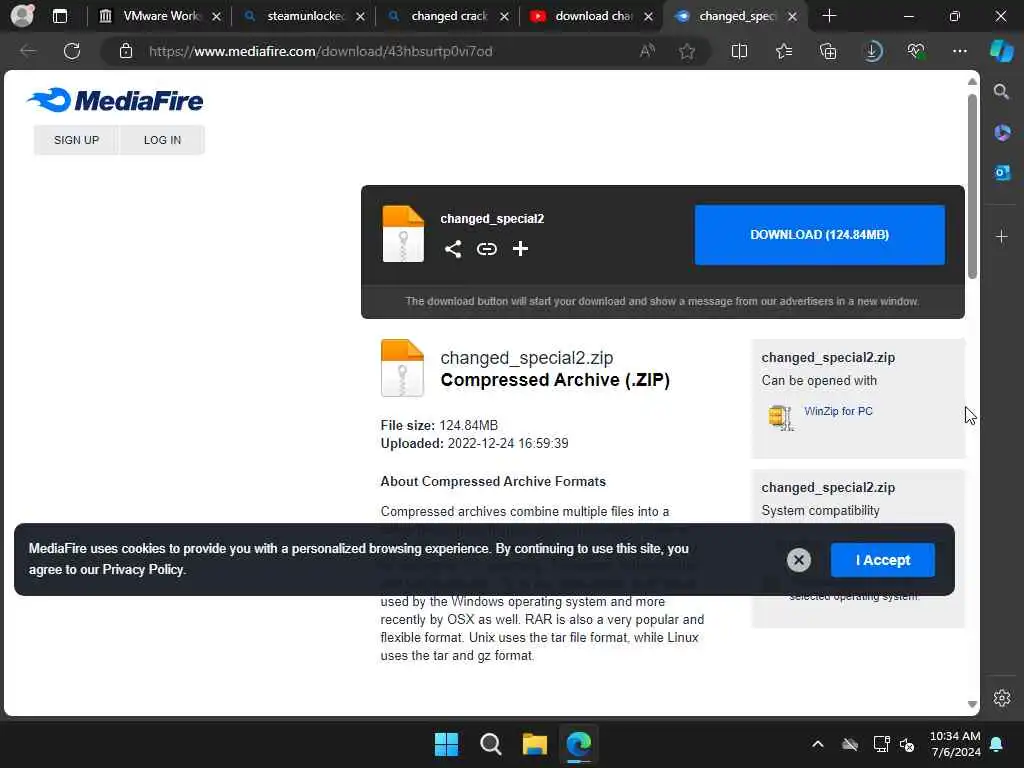The width and height of the screenshot is (1024, 768).
Task: Click the sidebar search icon
Action: pos(1001,91)
